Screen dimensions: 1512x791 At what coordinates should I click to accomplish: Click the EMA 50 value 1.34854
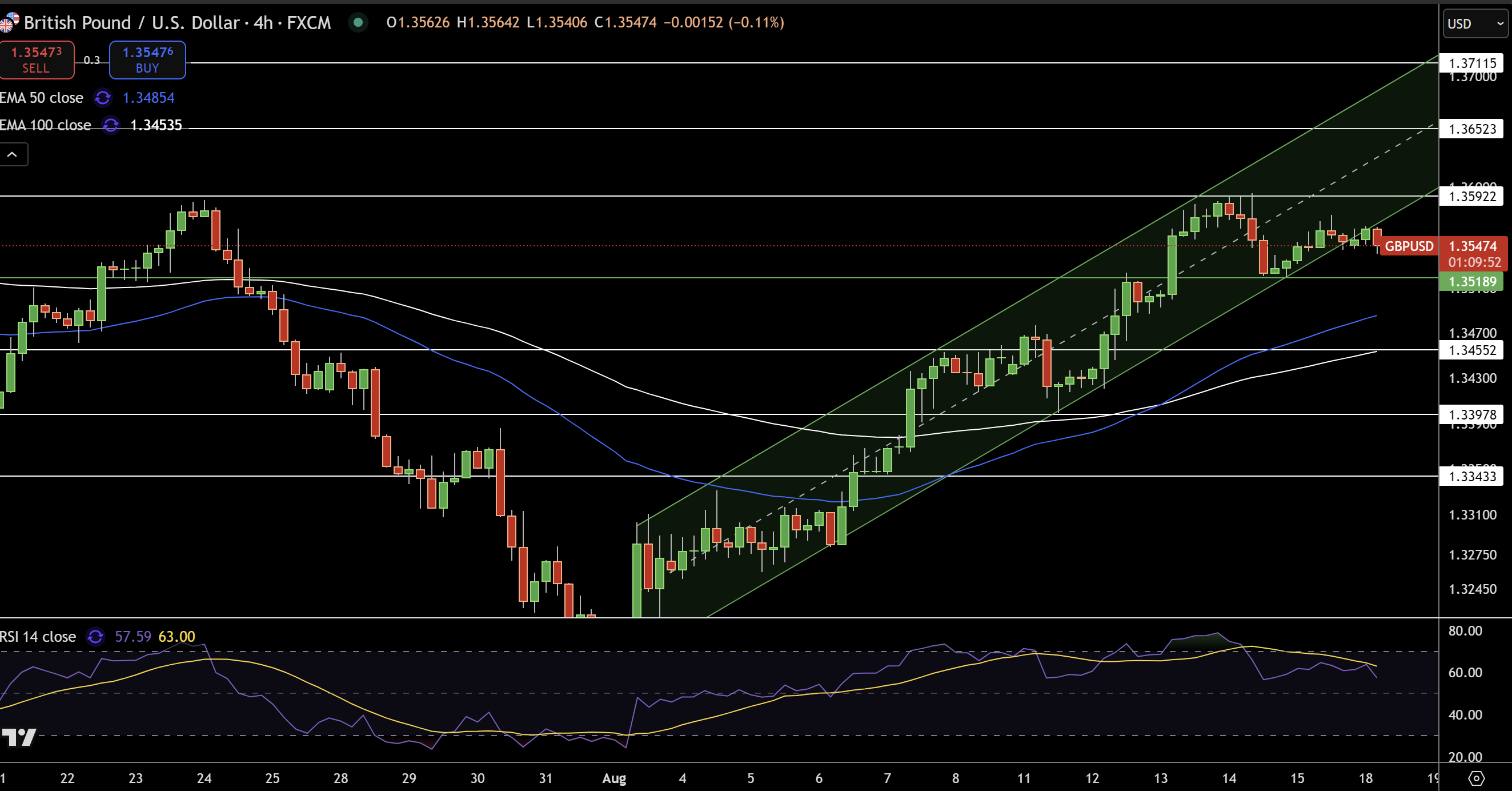[x=149, y=98]
